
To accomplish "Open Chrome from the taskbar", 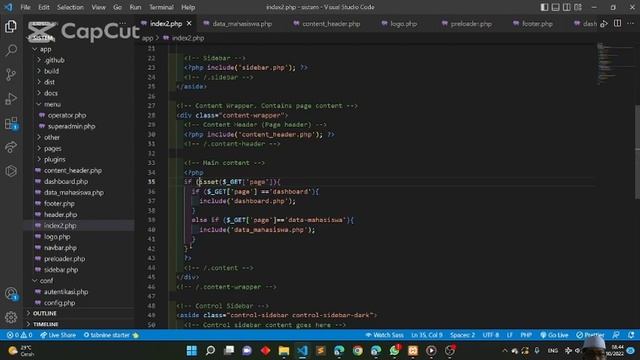I will coord(358,351).
